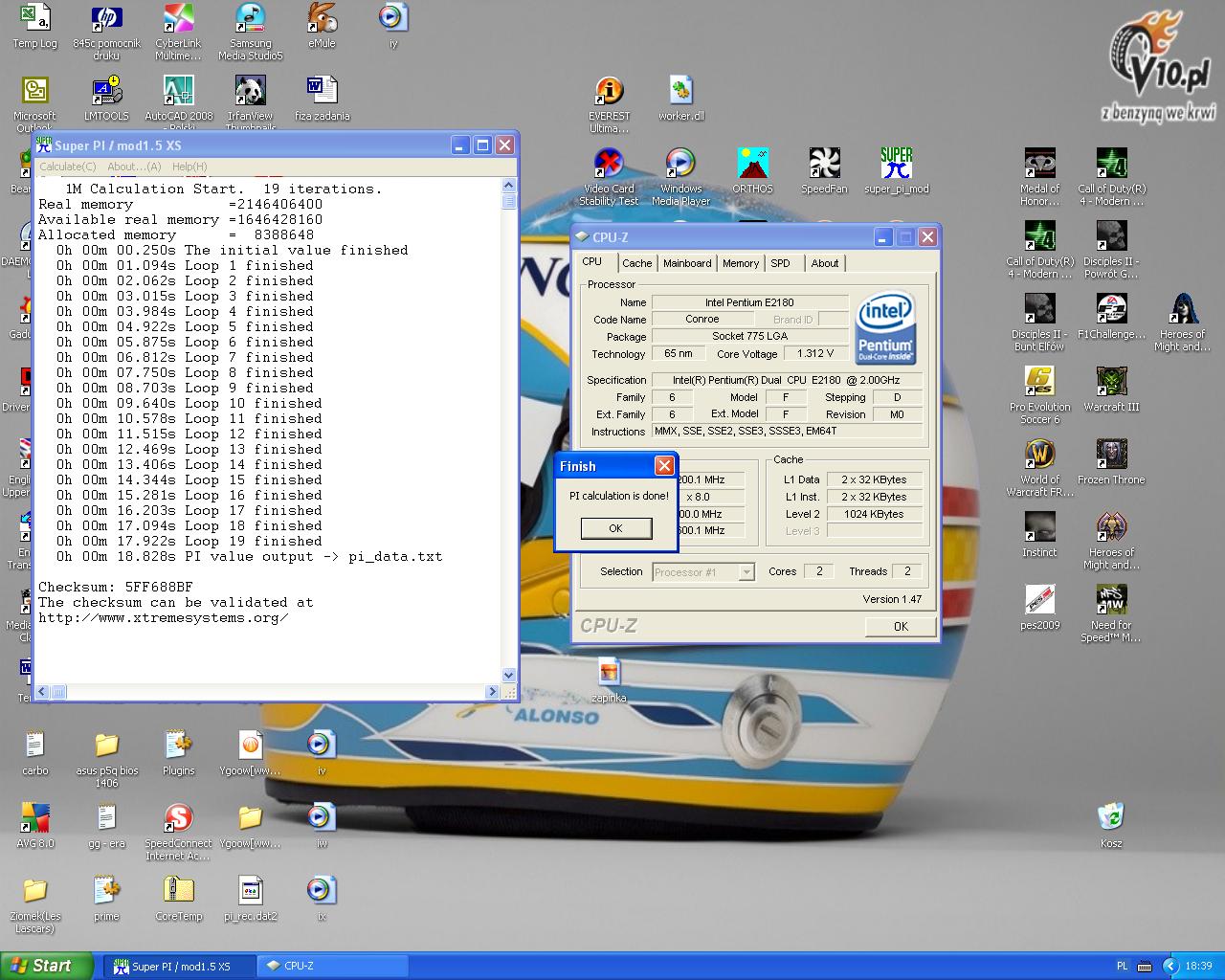The height and width of the screenshot is (980, 1225).
Task: Click the Core Voltage 1.312 V value
Action: tap(815, 353)
